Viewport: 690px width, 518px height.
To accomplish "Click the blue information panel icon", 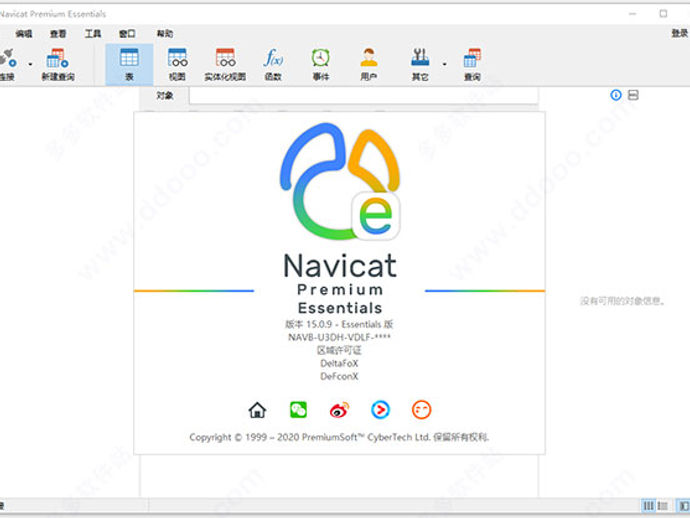I will click(x=616, y=95).
